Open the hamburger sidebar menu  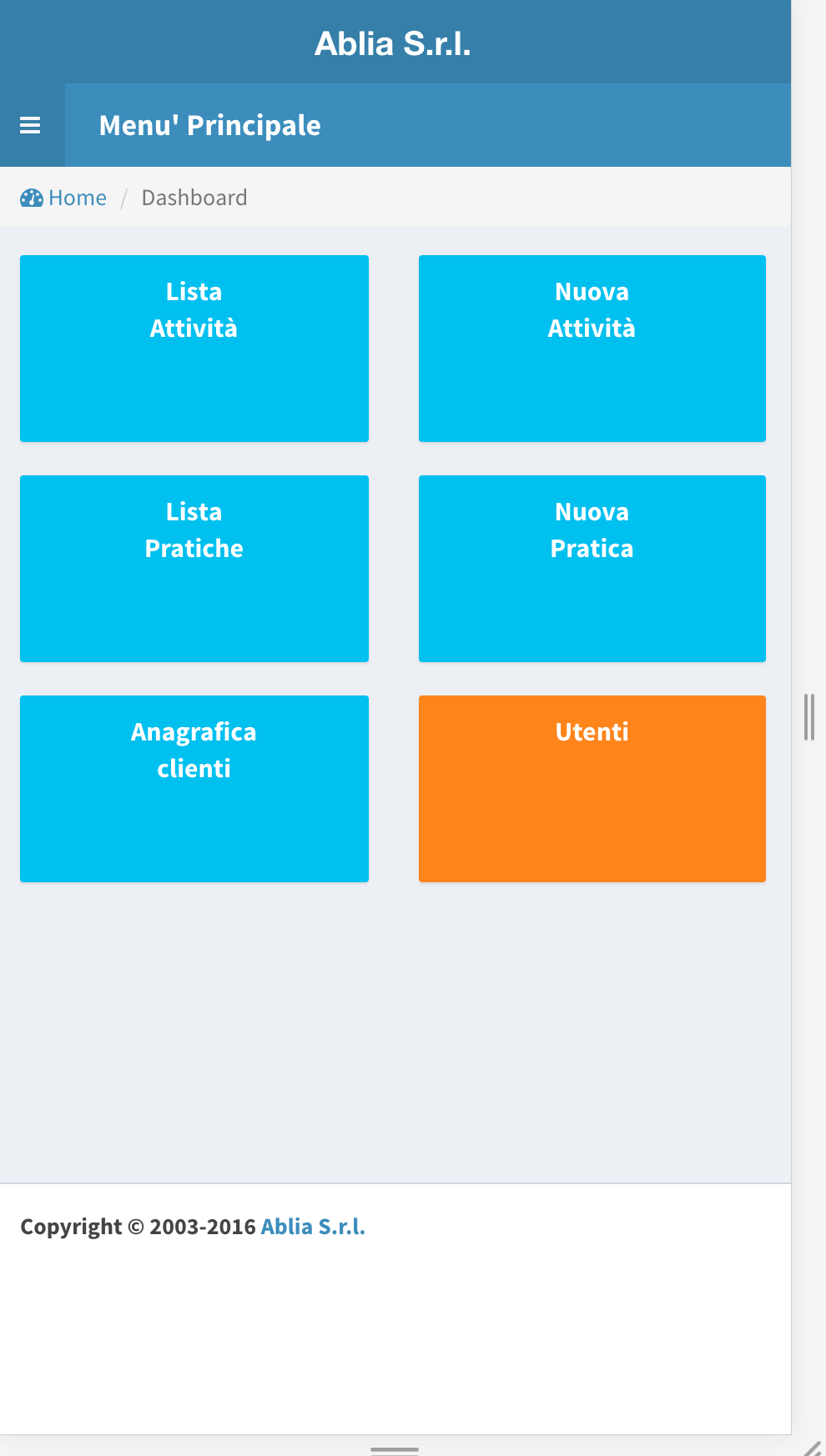(x=31, y=125)
